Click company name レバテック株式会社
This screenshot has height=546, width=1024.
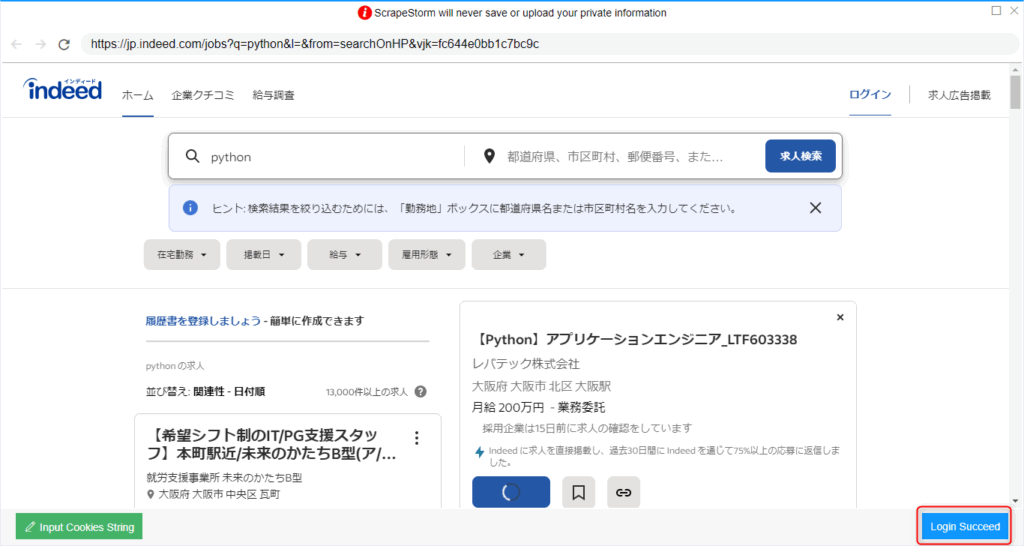click(x=526, y=364)
